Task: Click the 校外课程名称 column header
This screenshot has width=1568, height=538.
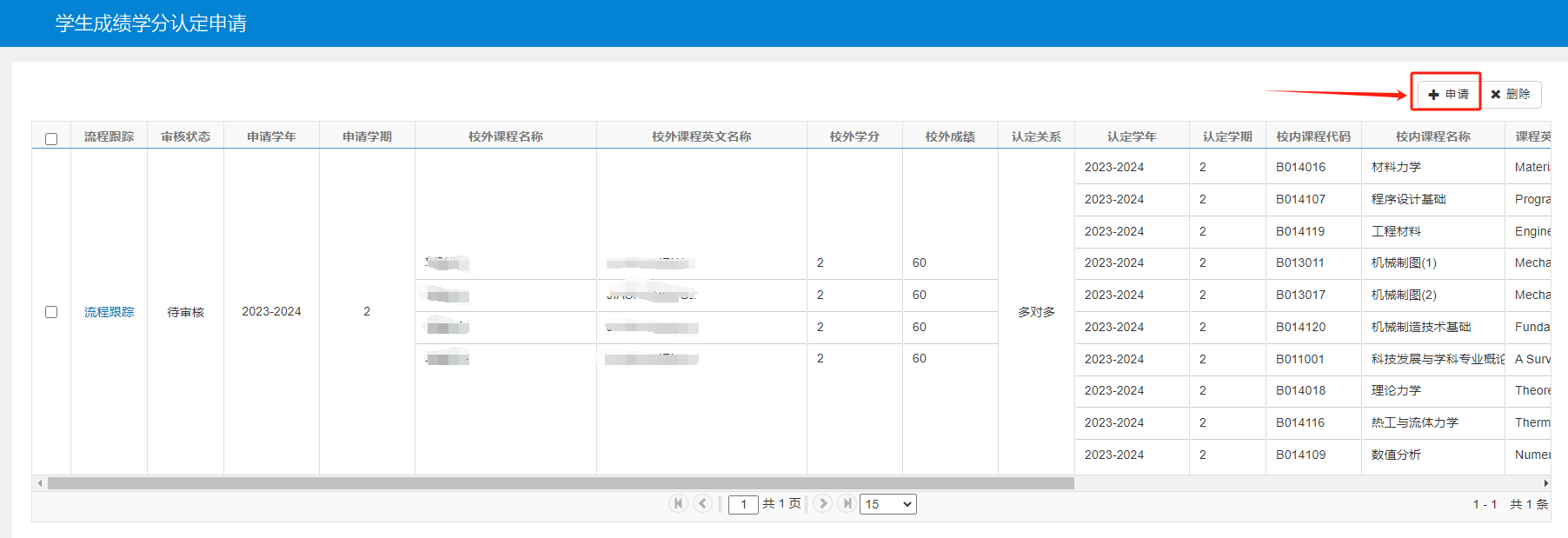Action: [x=506, y=136]
